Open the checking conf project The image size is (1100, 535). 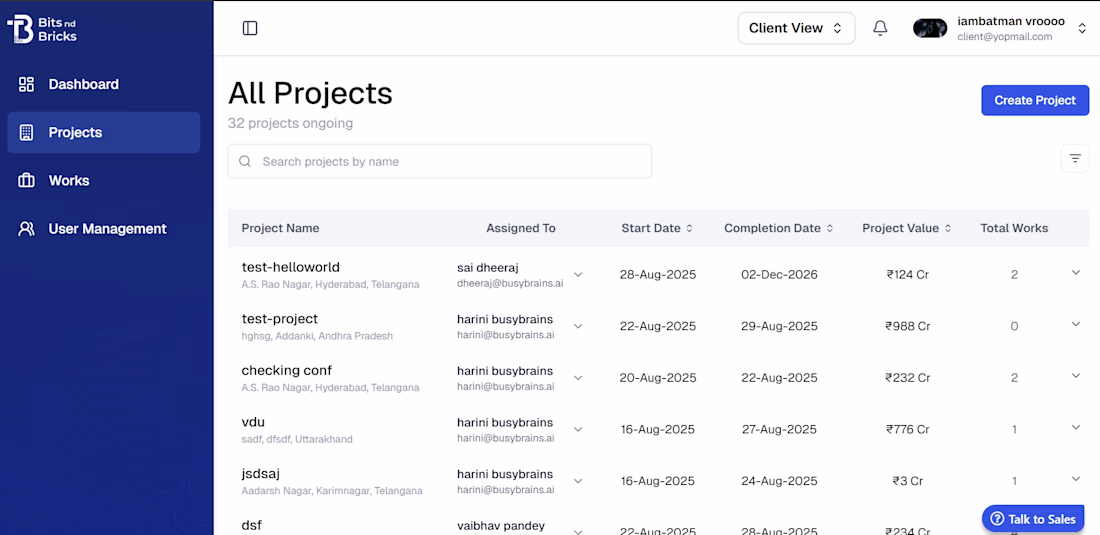tap(286, 370)
